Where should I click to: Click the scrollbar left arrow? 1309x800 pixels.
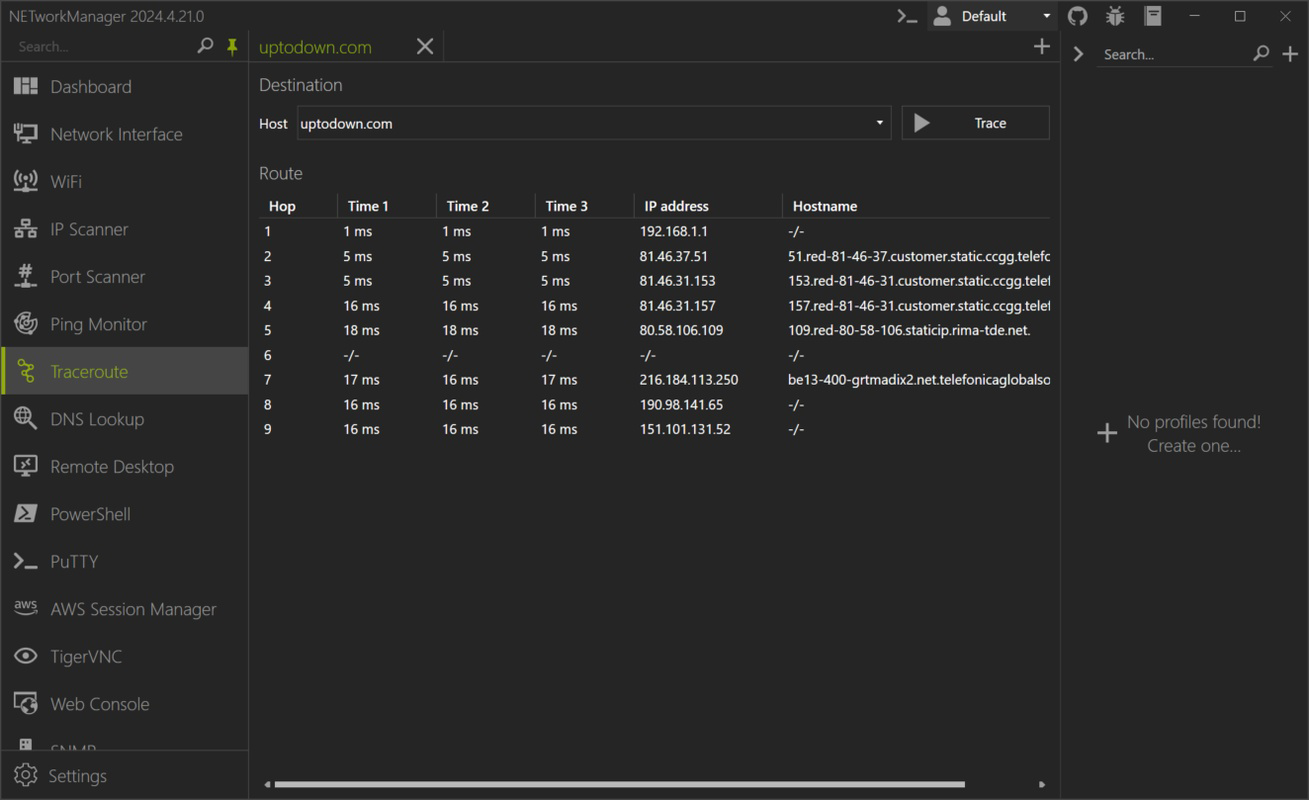point(267,785)
